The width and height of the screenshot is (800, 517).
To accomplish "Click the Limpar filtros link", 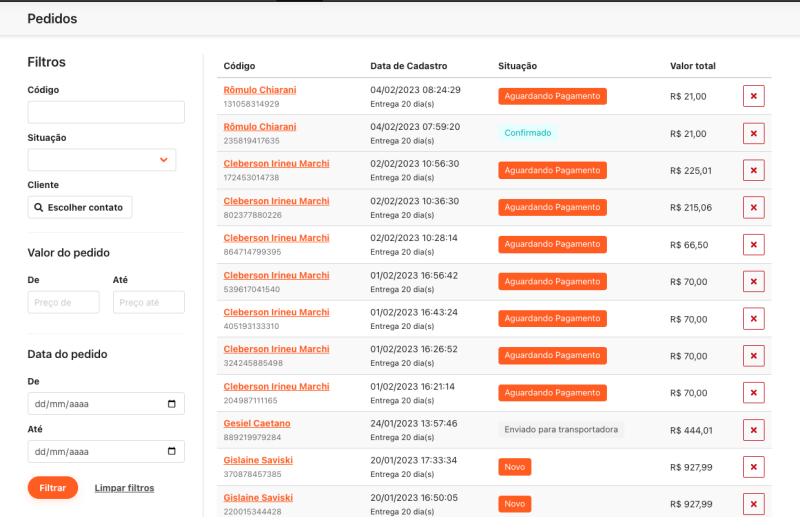I will pyautogui.click(x=124, y=488).
